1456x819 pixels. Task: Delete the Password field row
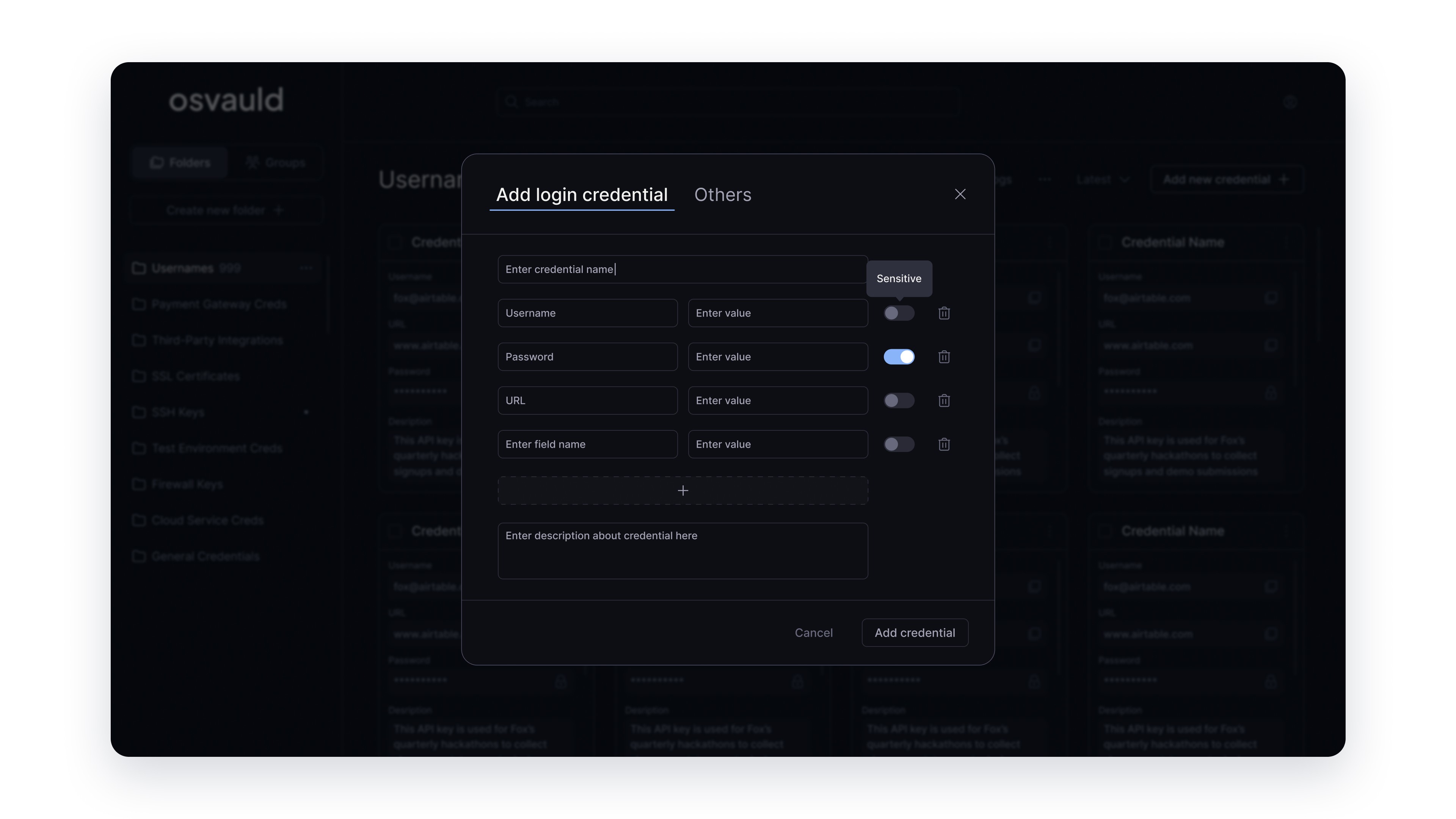click(x=944, y=357)
